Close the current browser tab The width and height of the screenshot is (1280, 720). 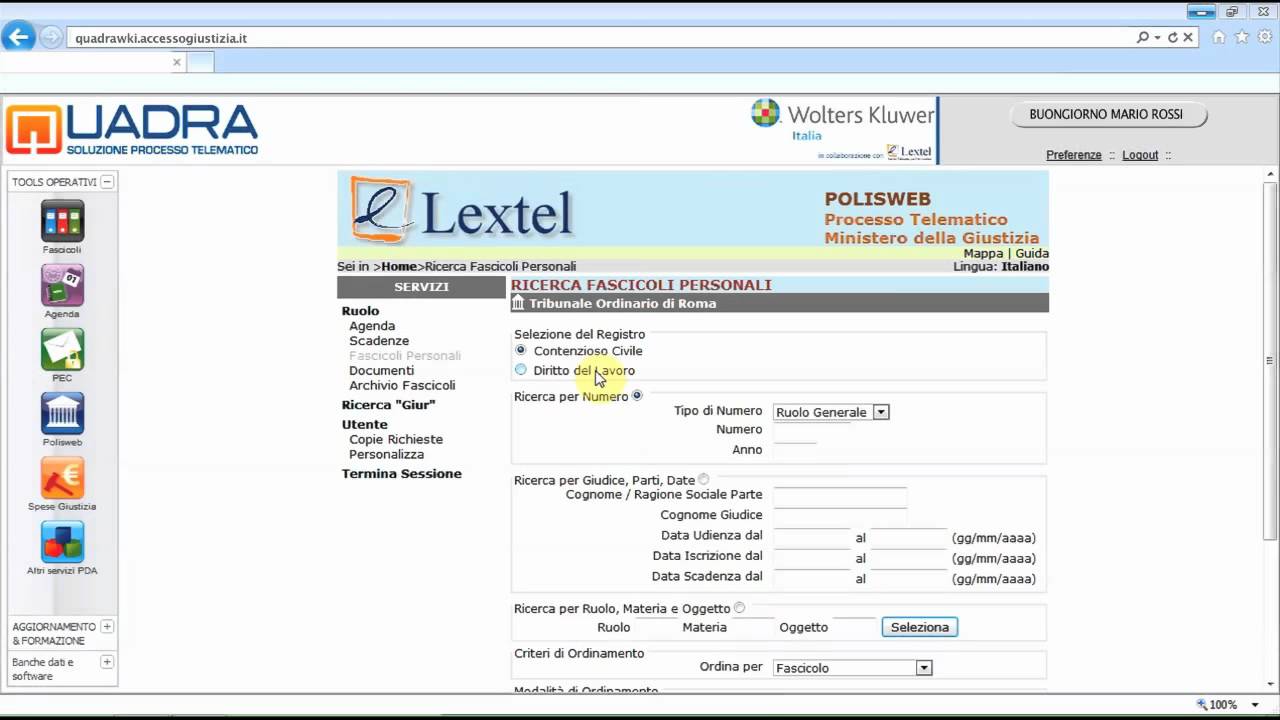(177, 62)
